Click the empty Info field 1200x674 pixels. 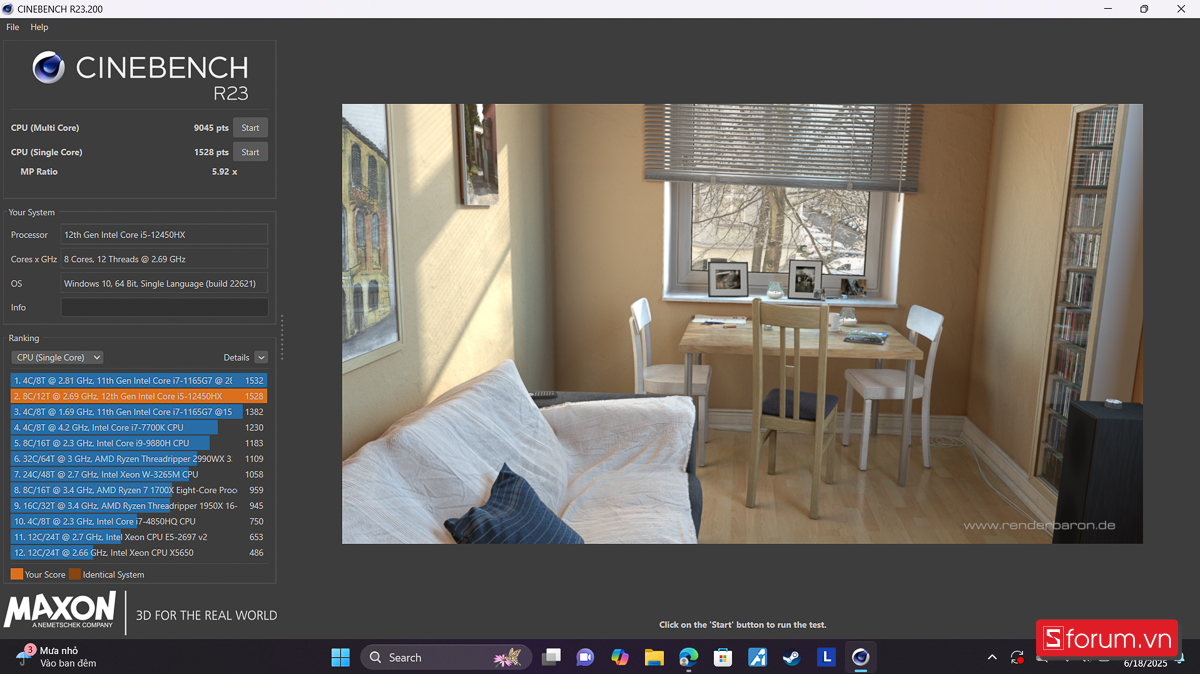(x=164, y=307)
